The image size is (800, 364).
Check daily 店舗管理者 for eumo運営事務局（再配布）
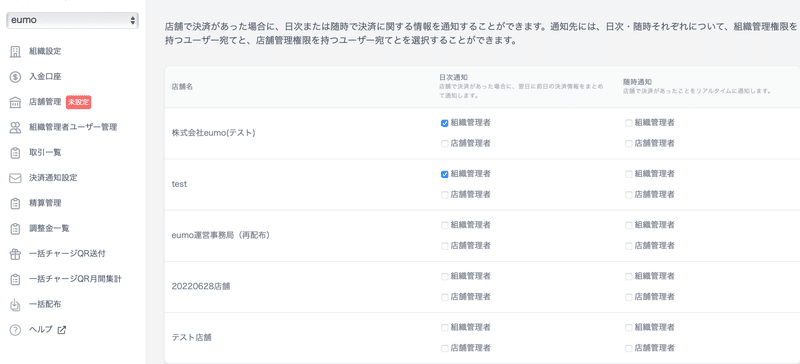[444, 246]
